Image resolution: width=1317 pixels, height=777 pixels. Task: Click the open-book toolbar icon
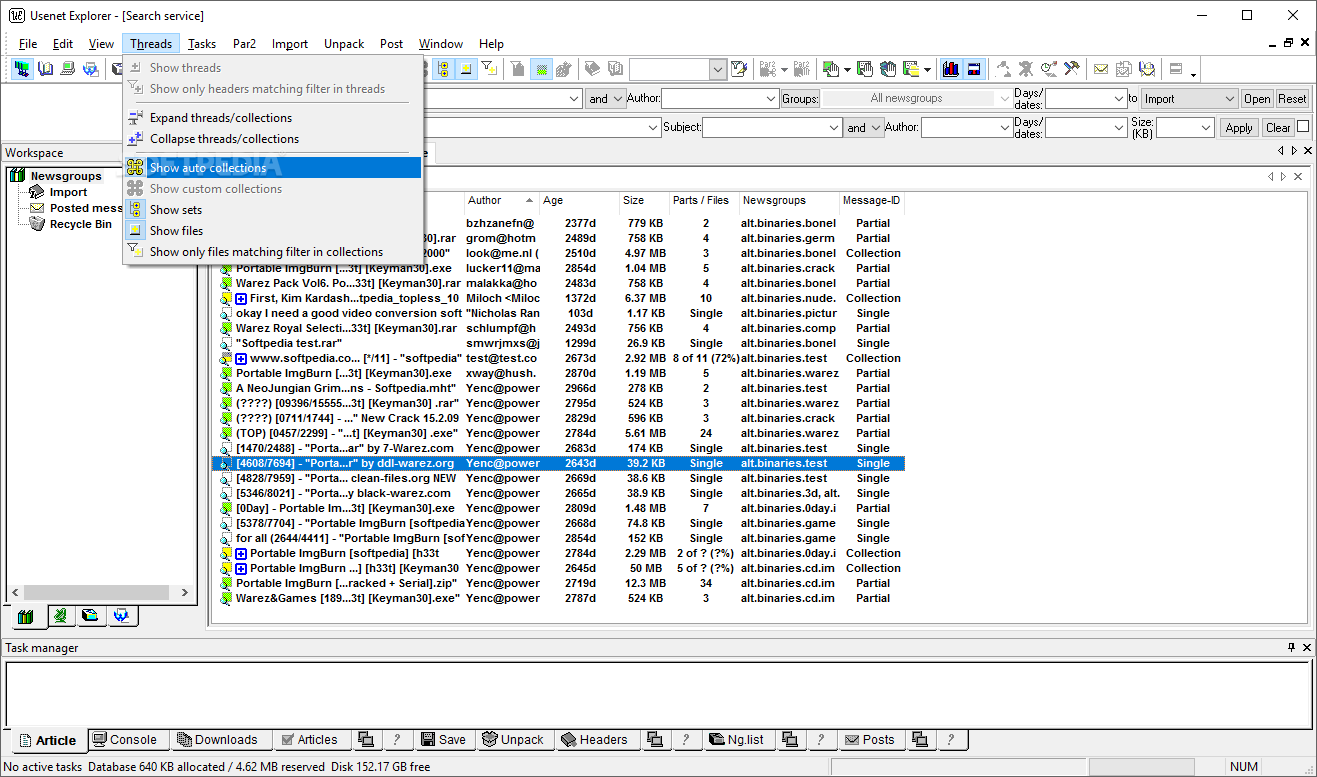tap(45, 69)
